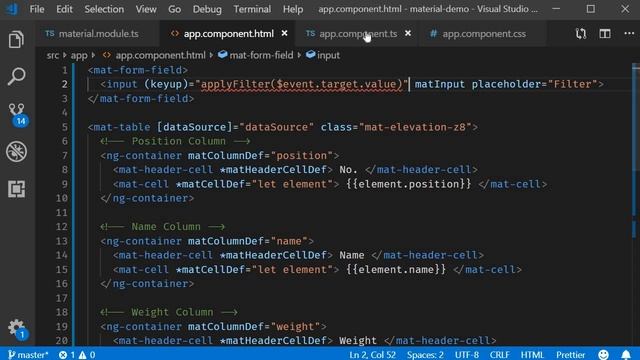640x360 pixels.
Task: Open the Debug view icon
Action: tap(16, 151)
